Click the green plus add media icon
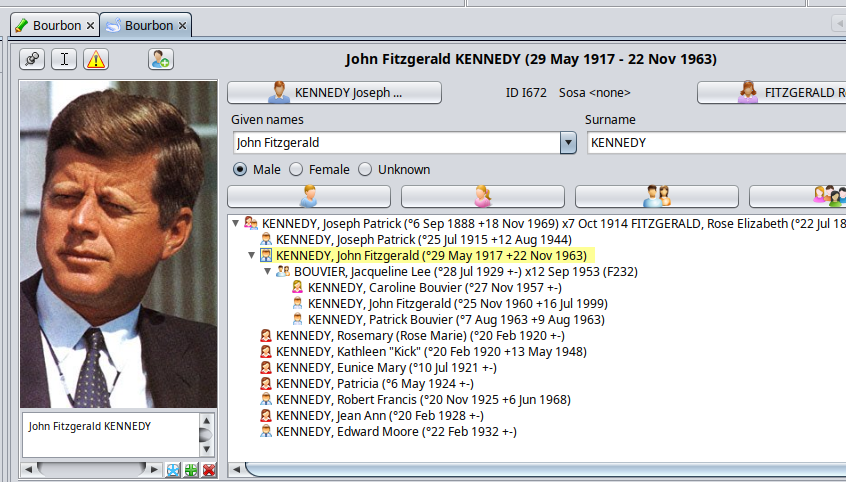Image resolution: width=846 pixels, height=482 pixels. 191,470
